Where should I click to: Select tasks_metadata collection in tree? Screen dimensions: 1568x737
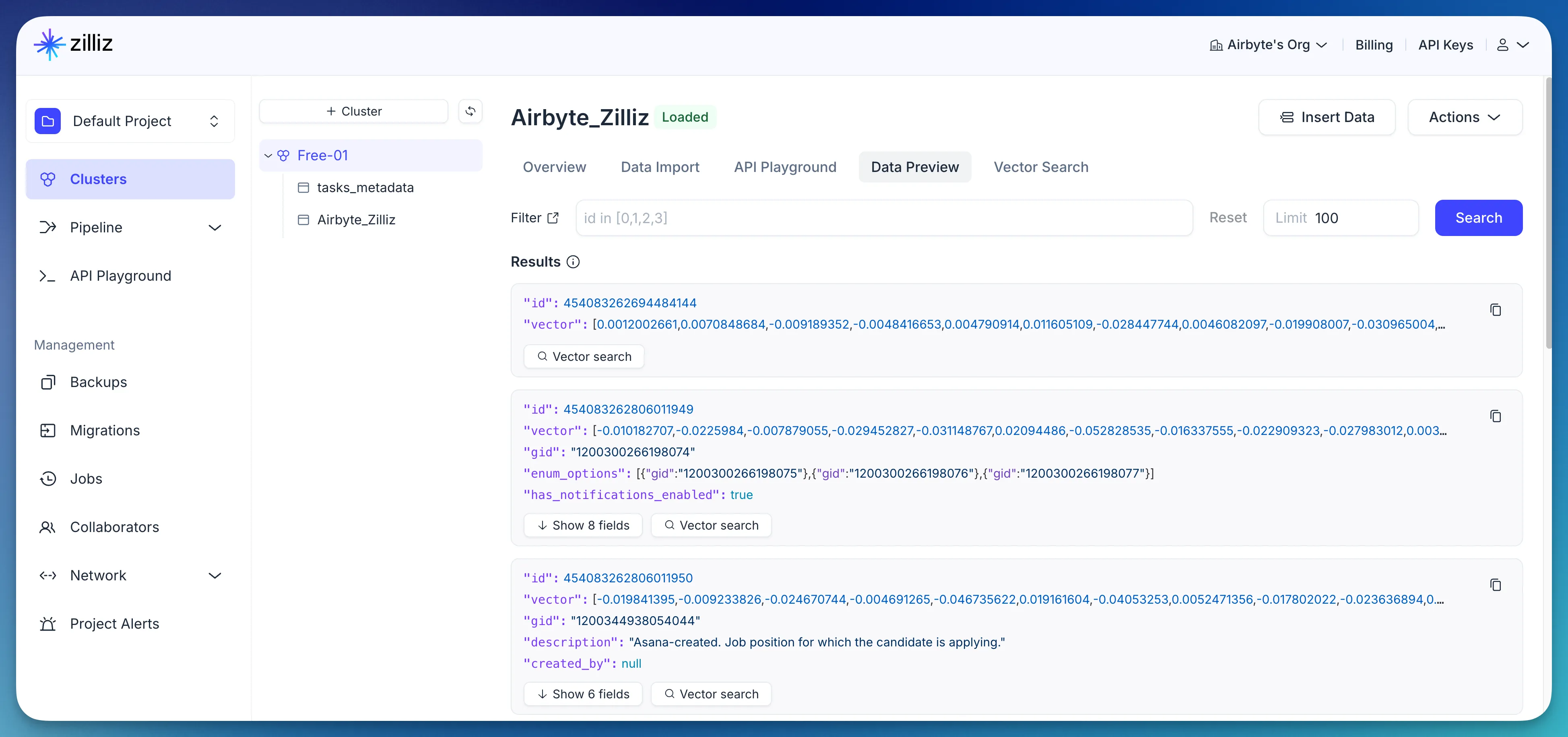click(365, 188)
